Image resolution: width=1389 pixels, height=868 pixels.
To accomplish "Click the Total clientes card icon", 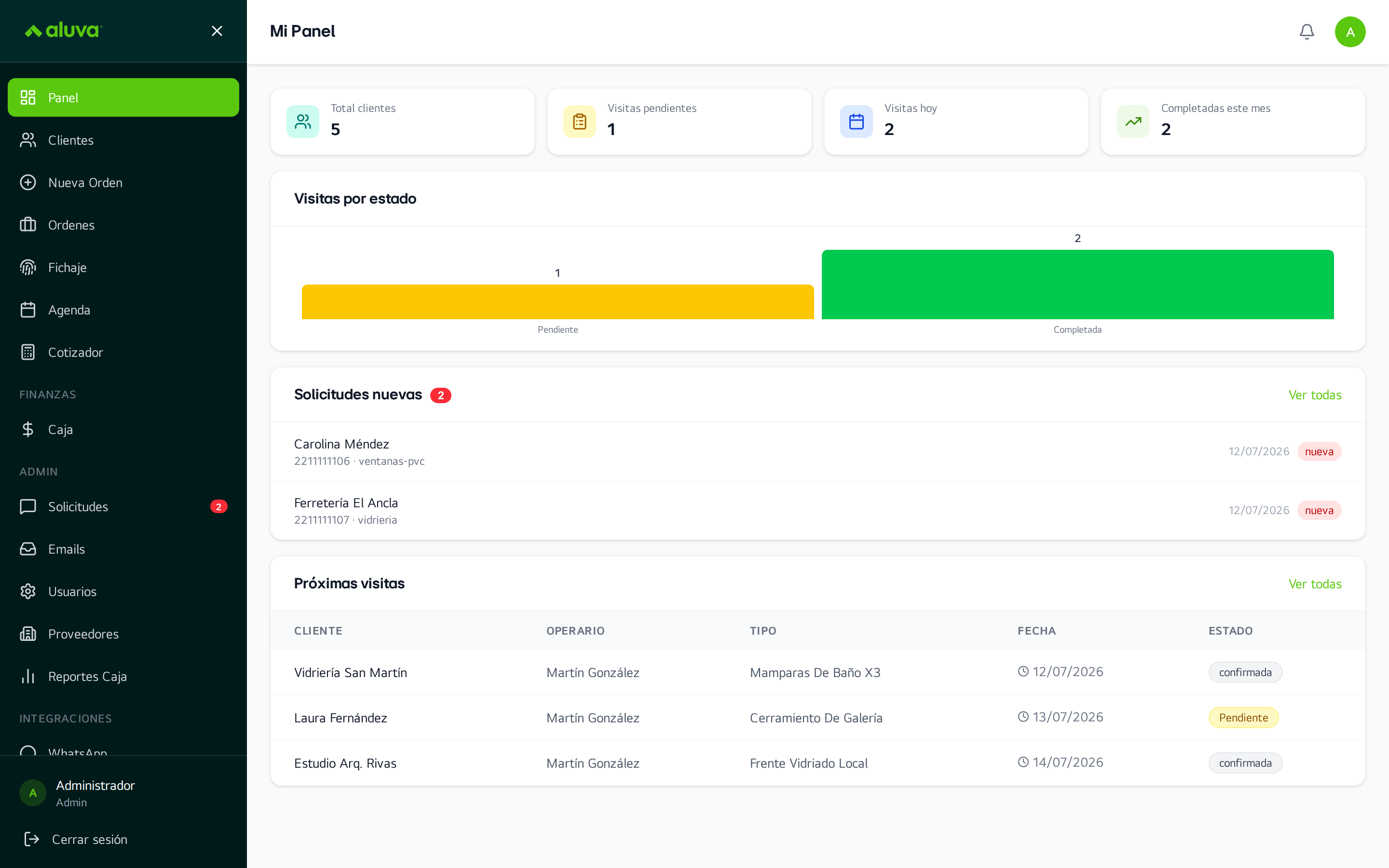I will tap(303, 122).
